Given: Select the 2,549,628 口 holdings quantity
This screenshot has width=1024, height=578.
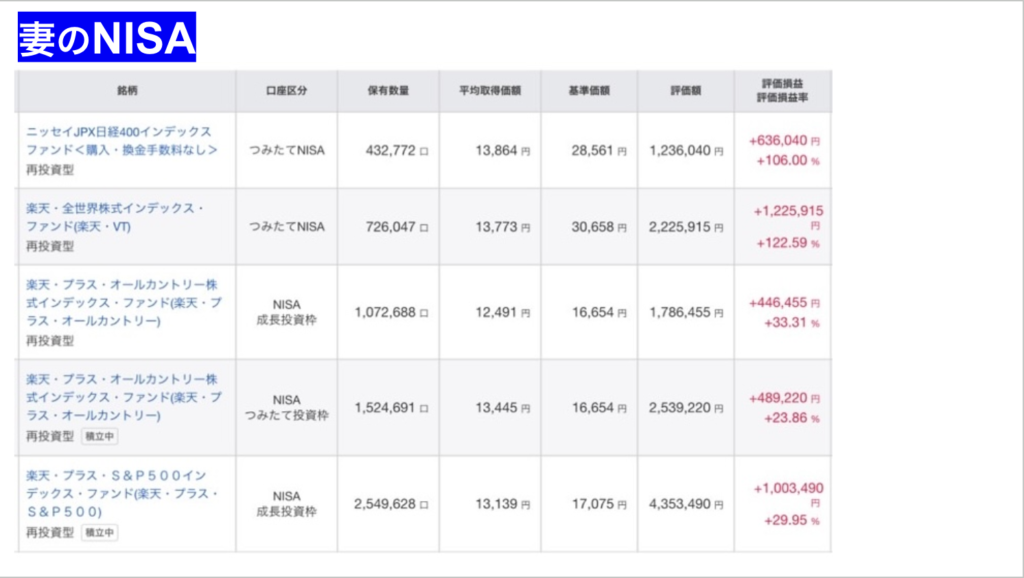Looking at the screenshot, I should [390, 504].
